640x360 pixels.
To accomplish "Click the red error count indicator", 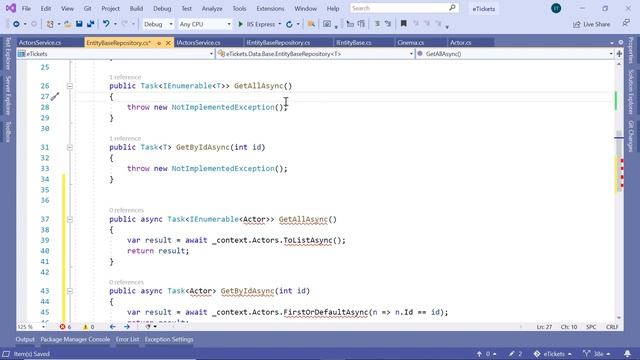I will pos(65,327).
